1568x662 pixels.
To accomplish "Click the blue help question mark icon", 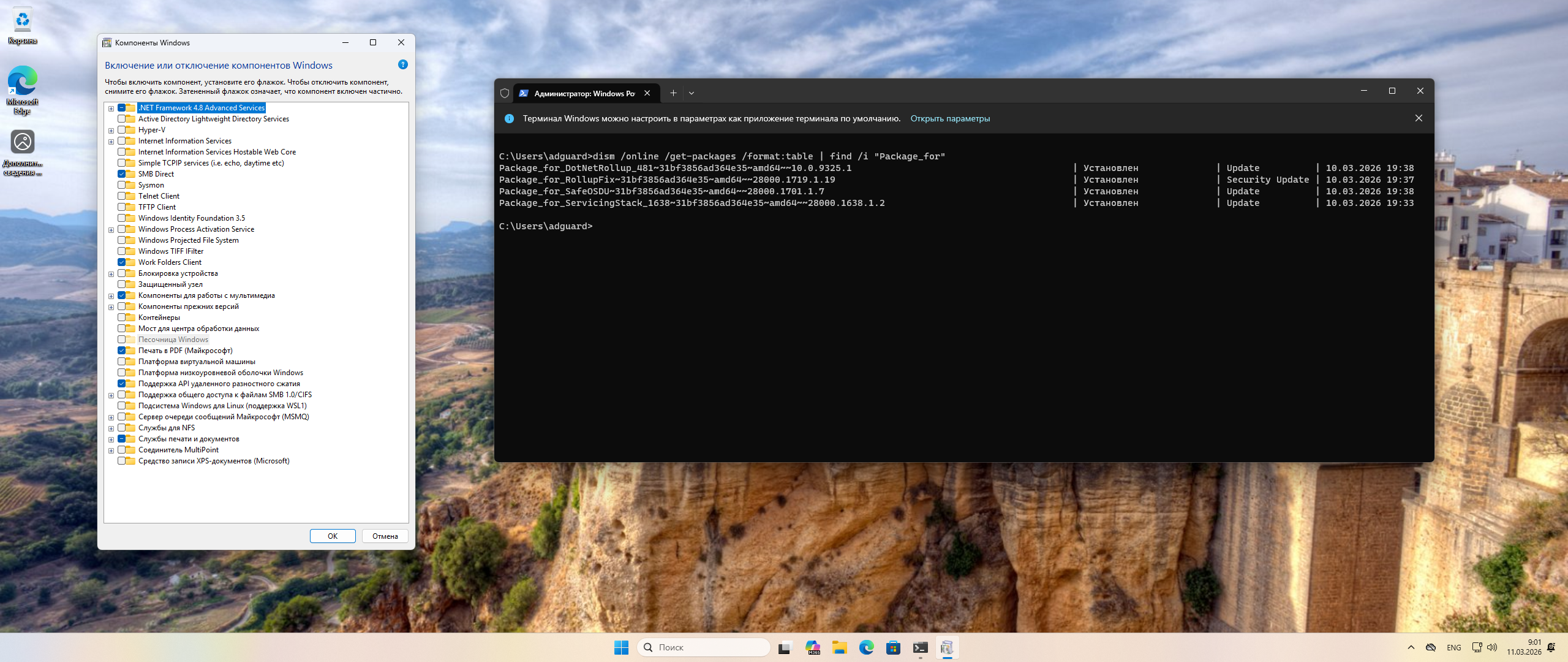I will [402, 64].
